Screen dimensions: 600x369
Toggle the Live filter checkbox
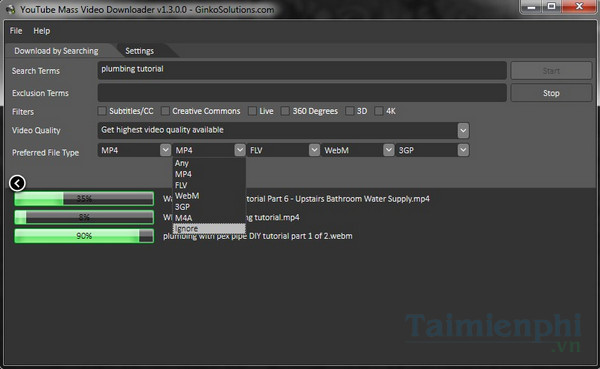tap(252, 111)
